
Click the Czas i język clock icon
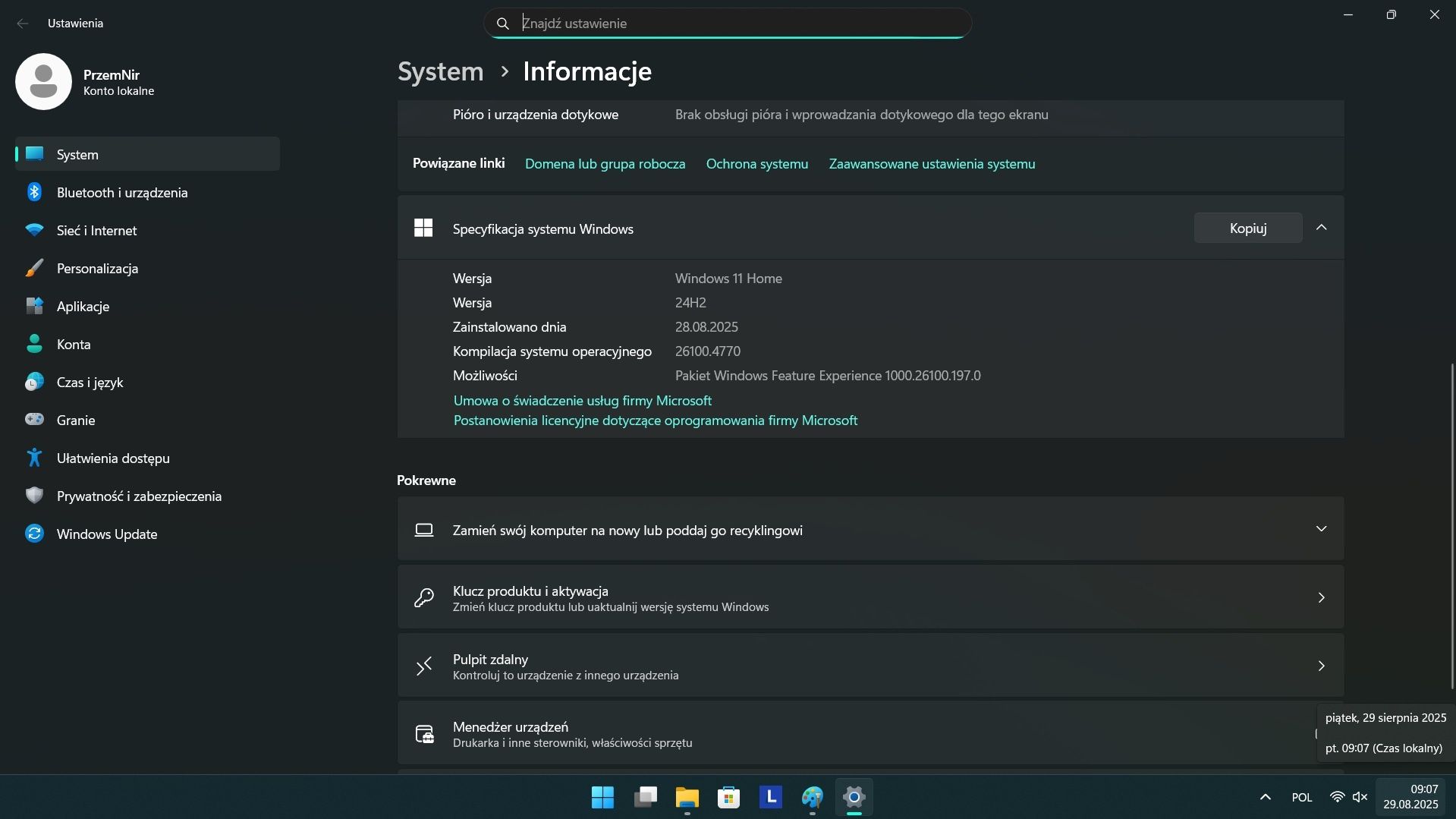(34, 382)
